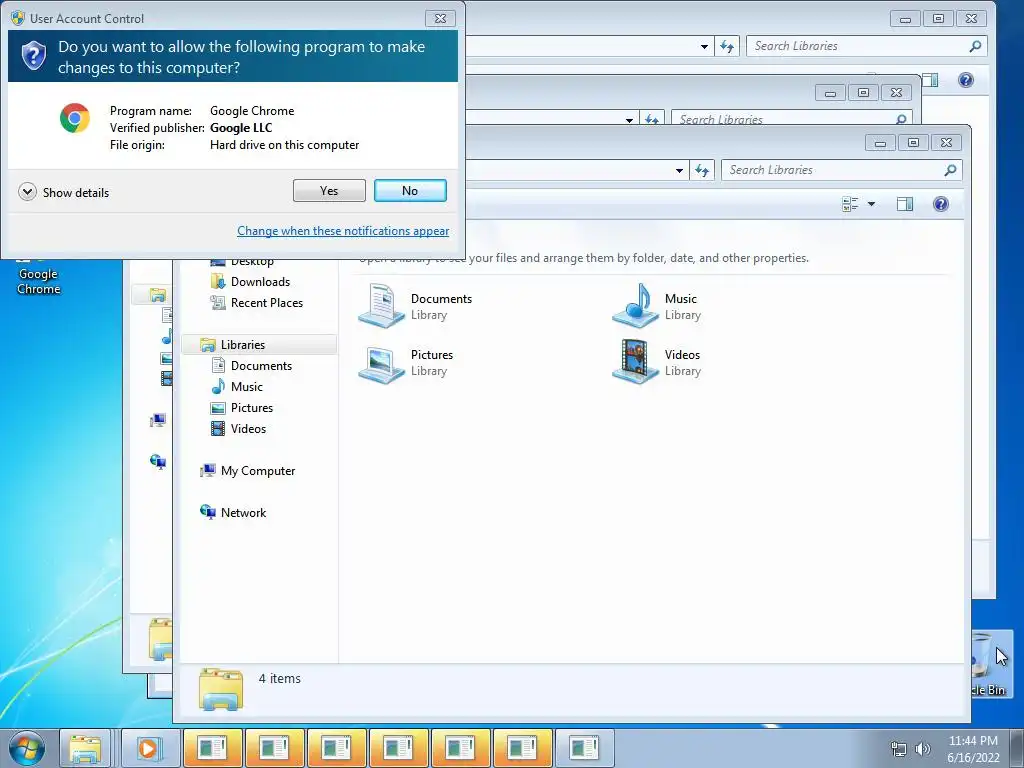Click the Help icon in the front window toolbar
This screenshot has width=1024, height=768.
point(940,204)
